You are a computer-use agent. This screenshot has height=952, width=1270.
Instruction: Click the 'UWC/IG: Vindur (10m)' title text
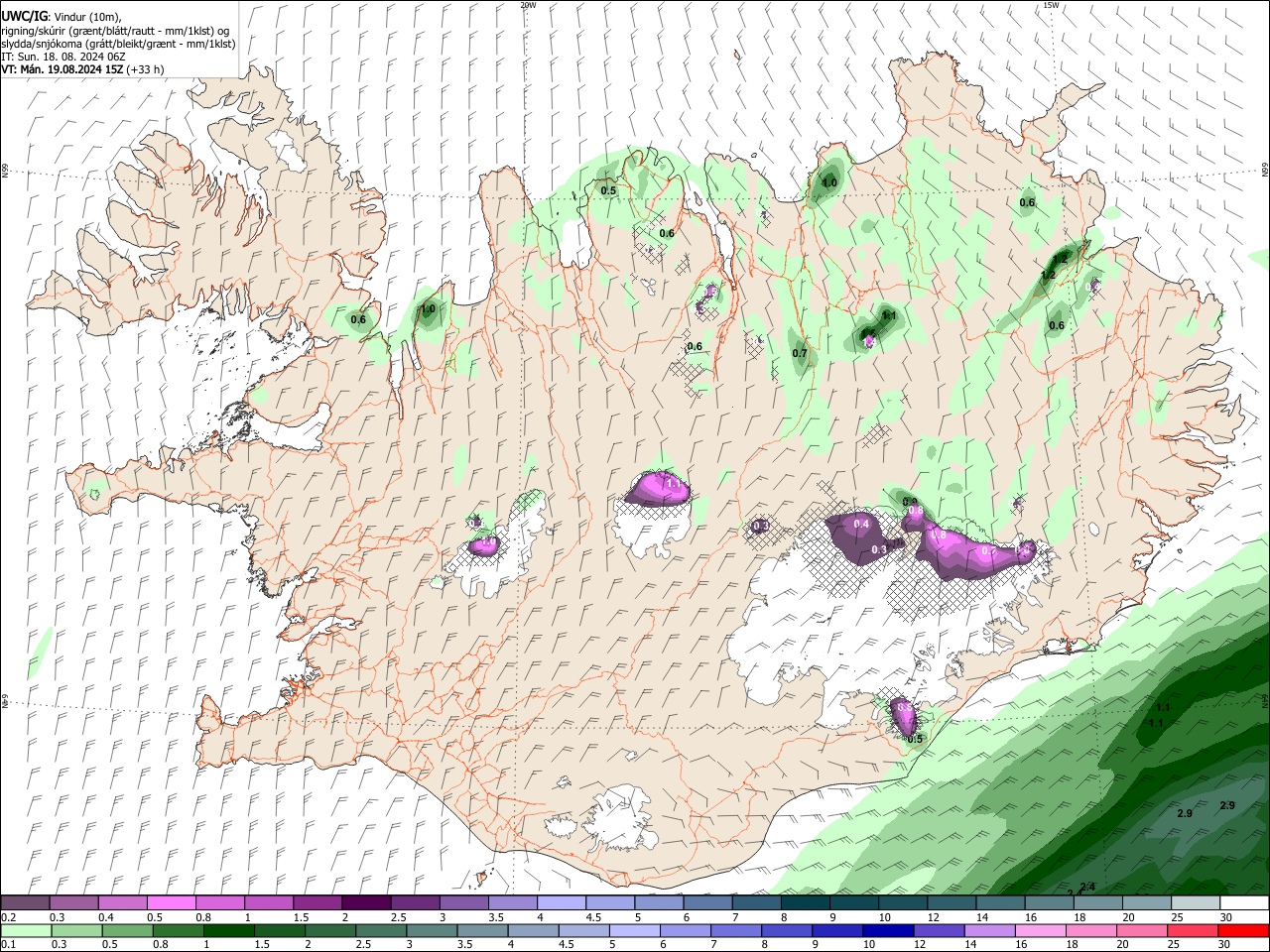(x=61, y=17)
